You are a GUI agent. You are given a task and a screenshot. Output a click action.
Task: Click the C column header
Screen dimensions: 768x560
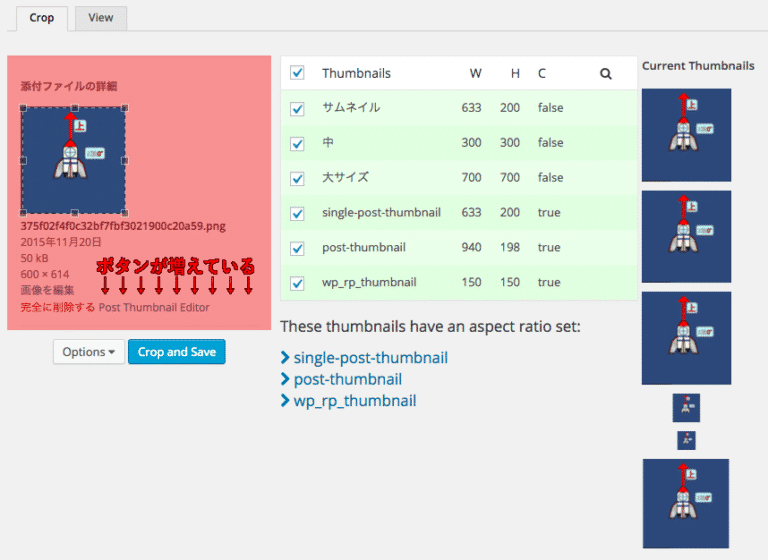[x=541, y=73]
